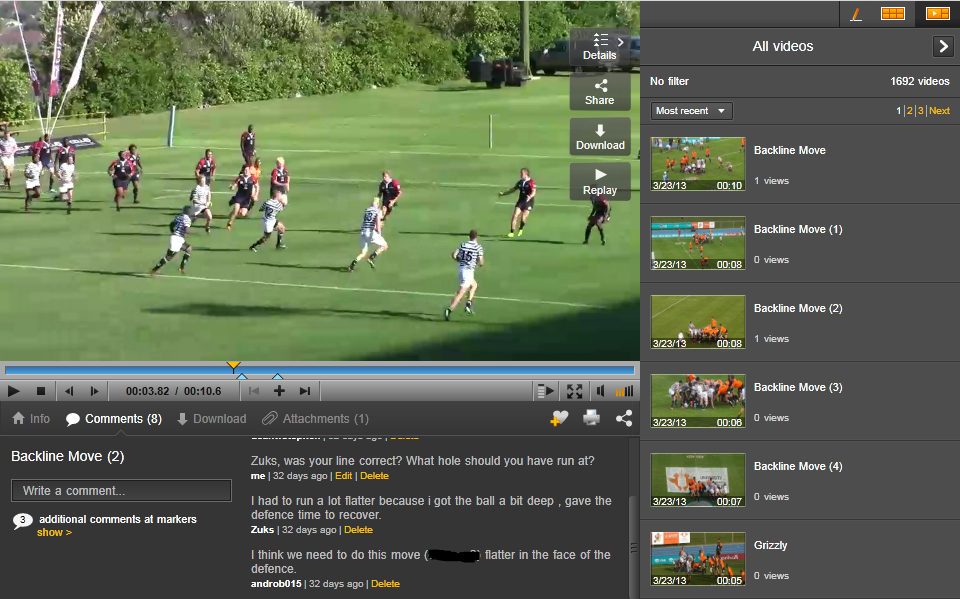Enter fullscreen mode
Viewport: 960px width, 599px height.
tap(574, 391)
